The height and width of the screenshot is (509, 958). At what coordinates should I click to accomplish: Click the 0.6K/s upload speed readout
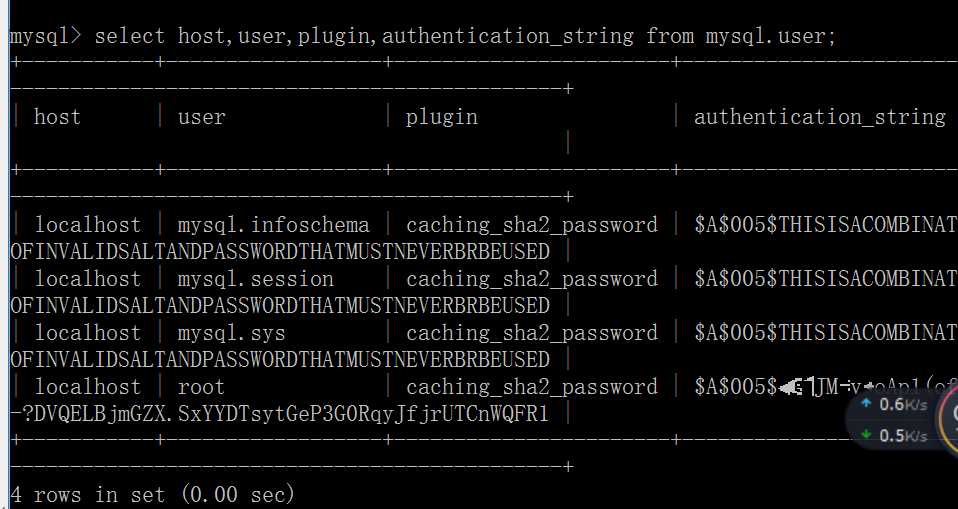pyautogui.click(x=903, y=404)
